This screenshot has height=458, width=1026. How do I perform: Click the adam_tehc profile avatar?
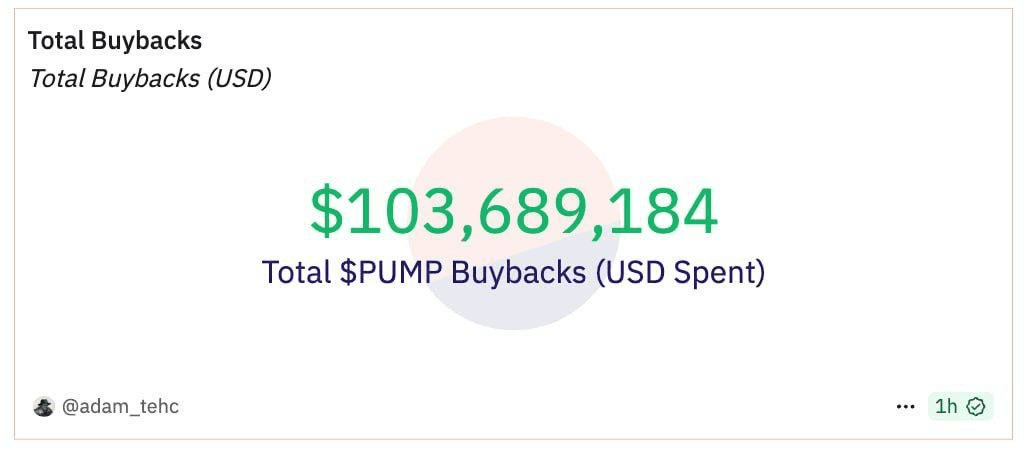44,407
